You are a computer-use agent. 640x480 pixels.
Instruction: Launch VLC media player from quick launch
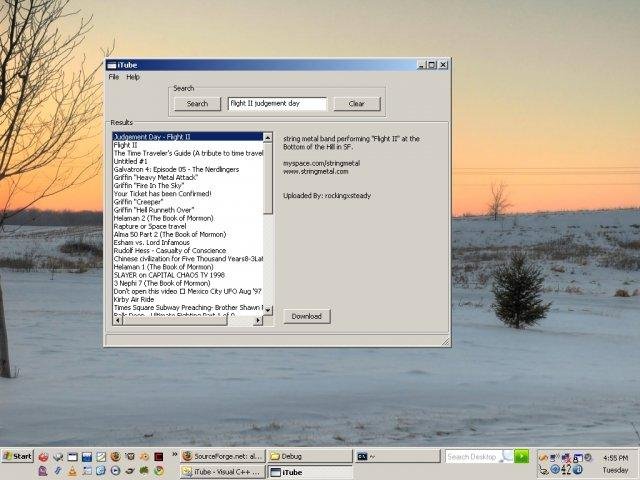point(72,471)
